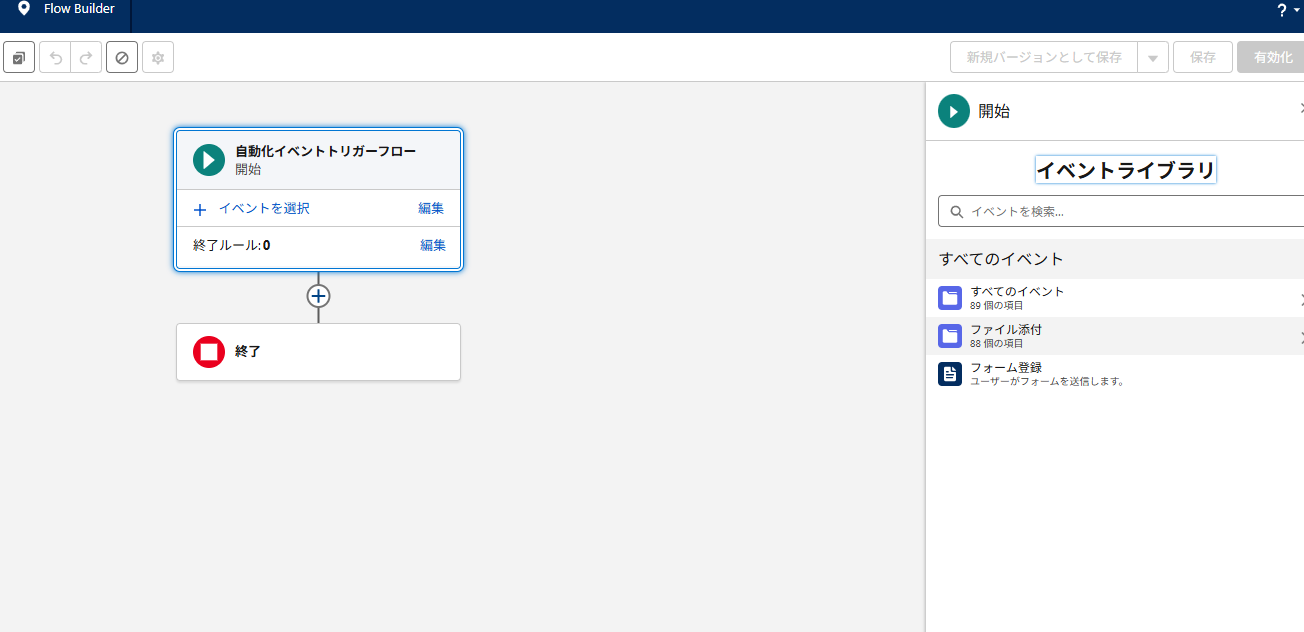Click the 開始 panel header play icon
Image resolution: width=1304 pixels, height=632 pixels.
point(954,111)
